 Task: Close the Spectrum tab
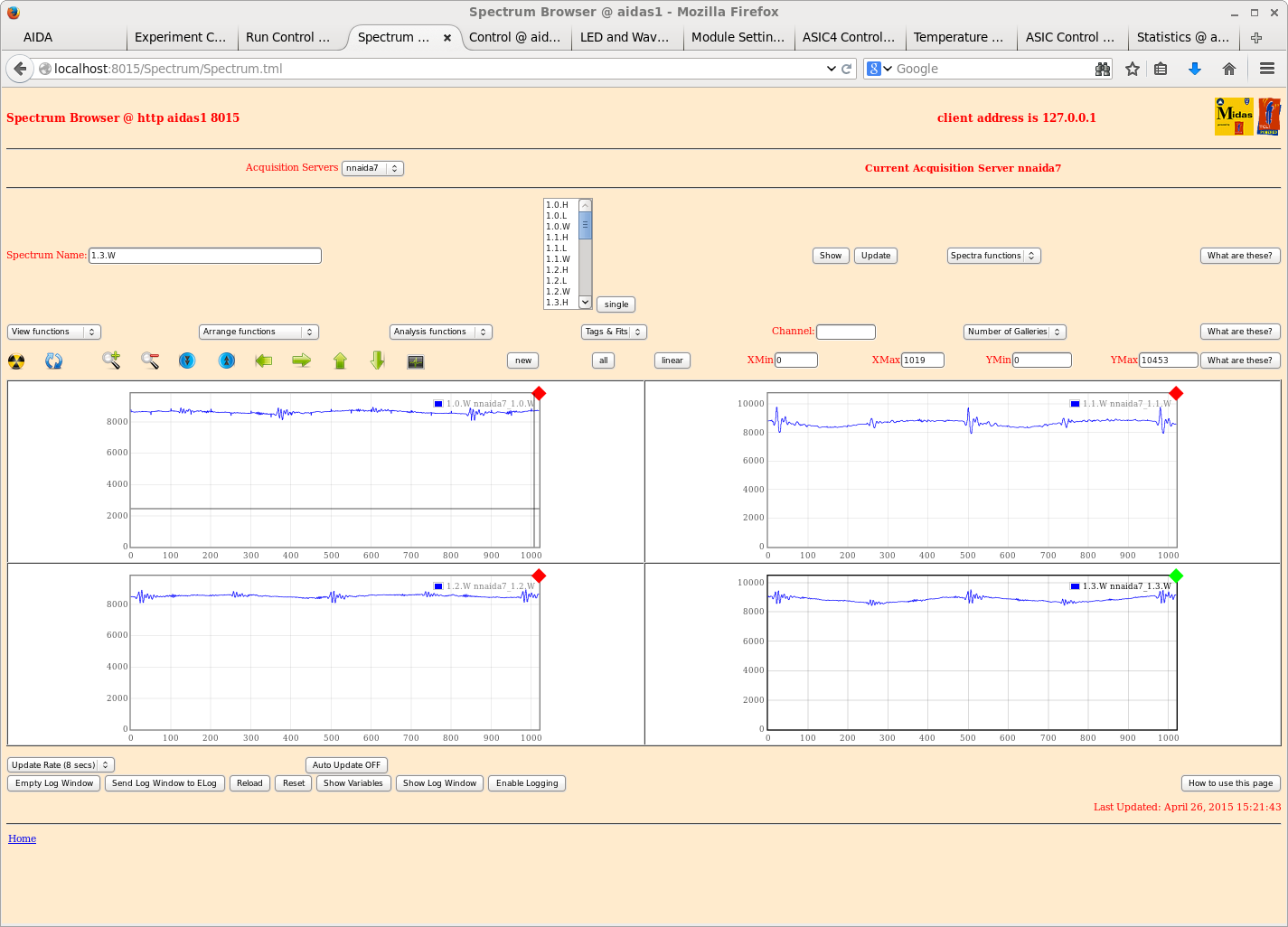[447, 38]
